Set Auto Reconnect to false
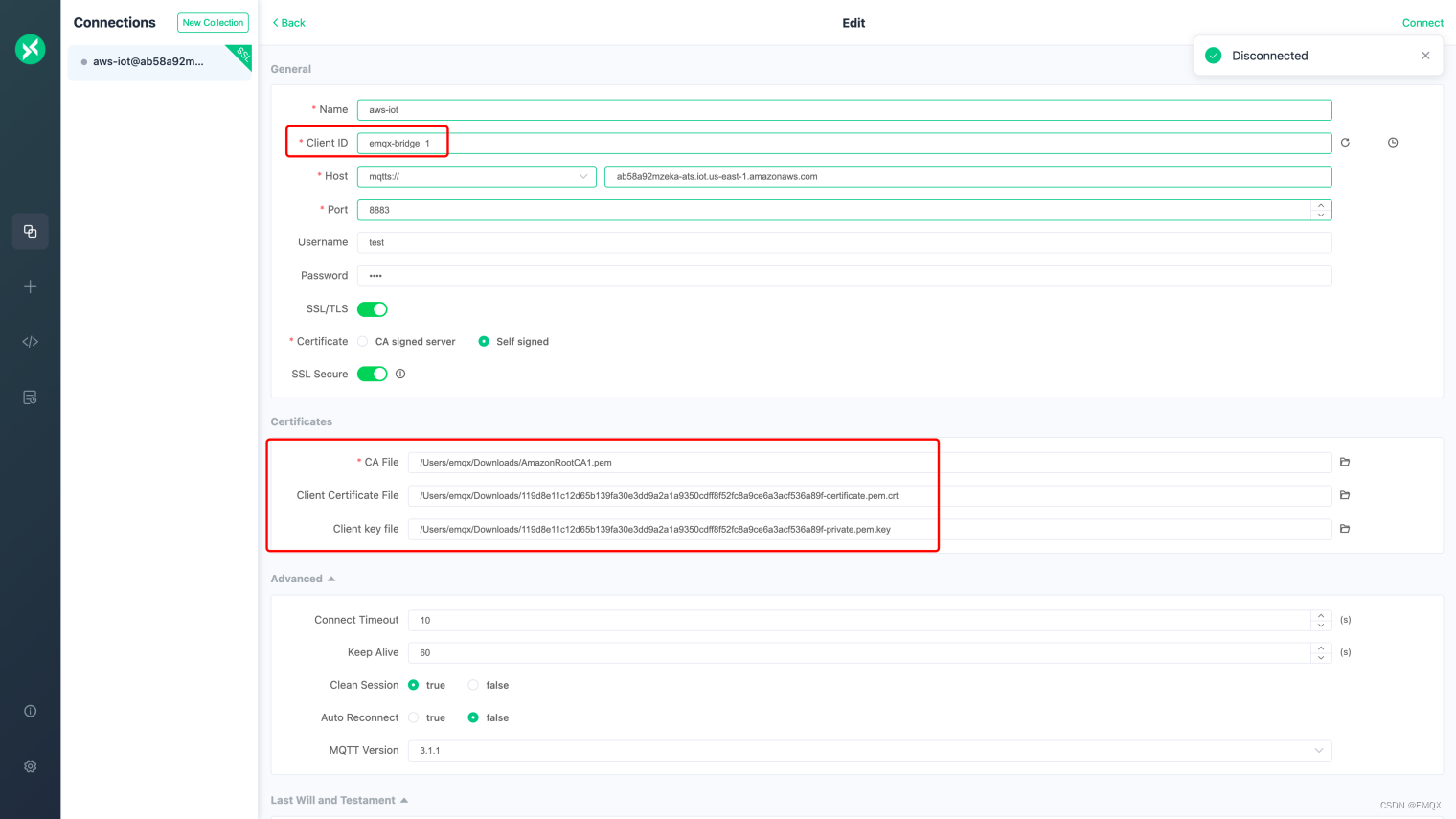Viewport: 1456px width, 819px height. click(488, 717)
